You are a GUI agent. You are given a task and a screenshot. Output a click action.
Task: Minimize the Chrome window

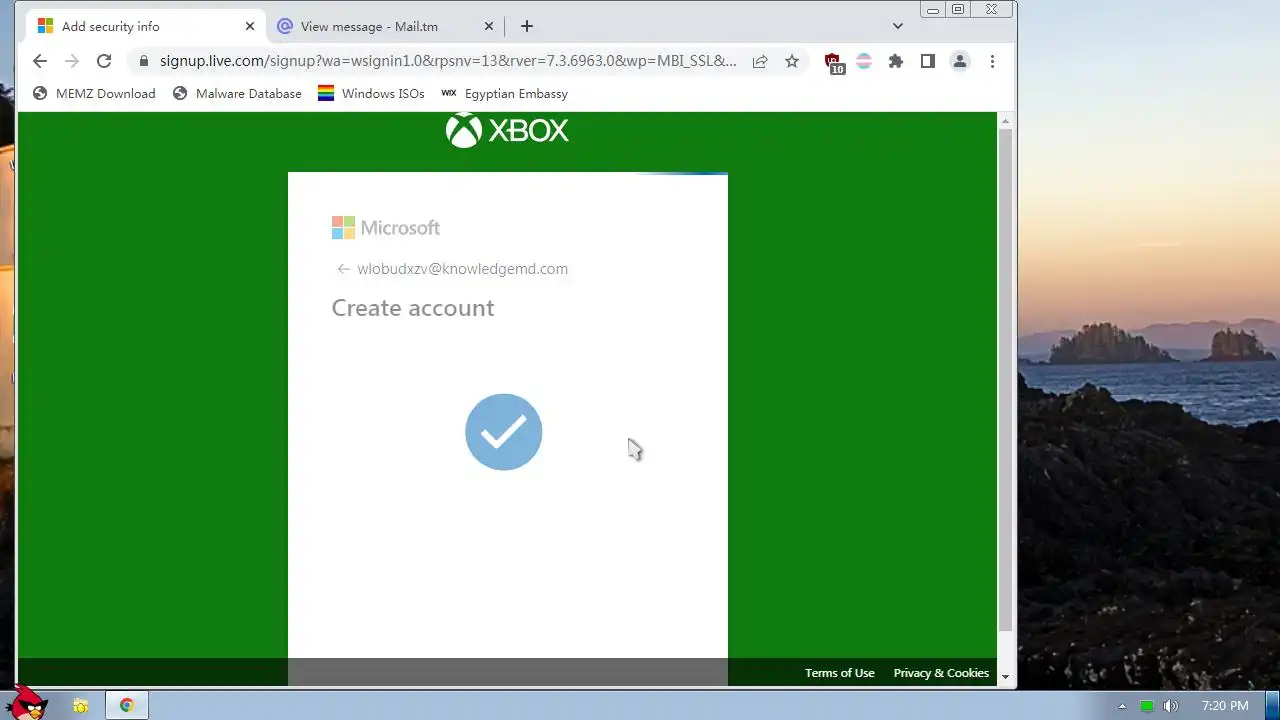pyautogui.click(x=933, y=9)
